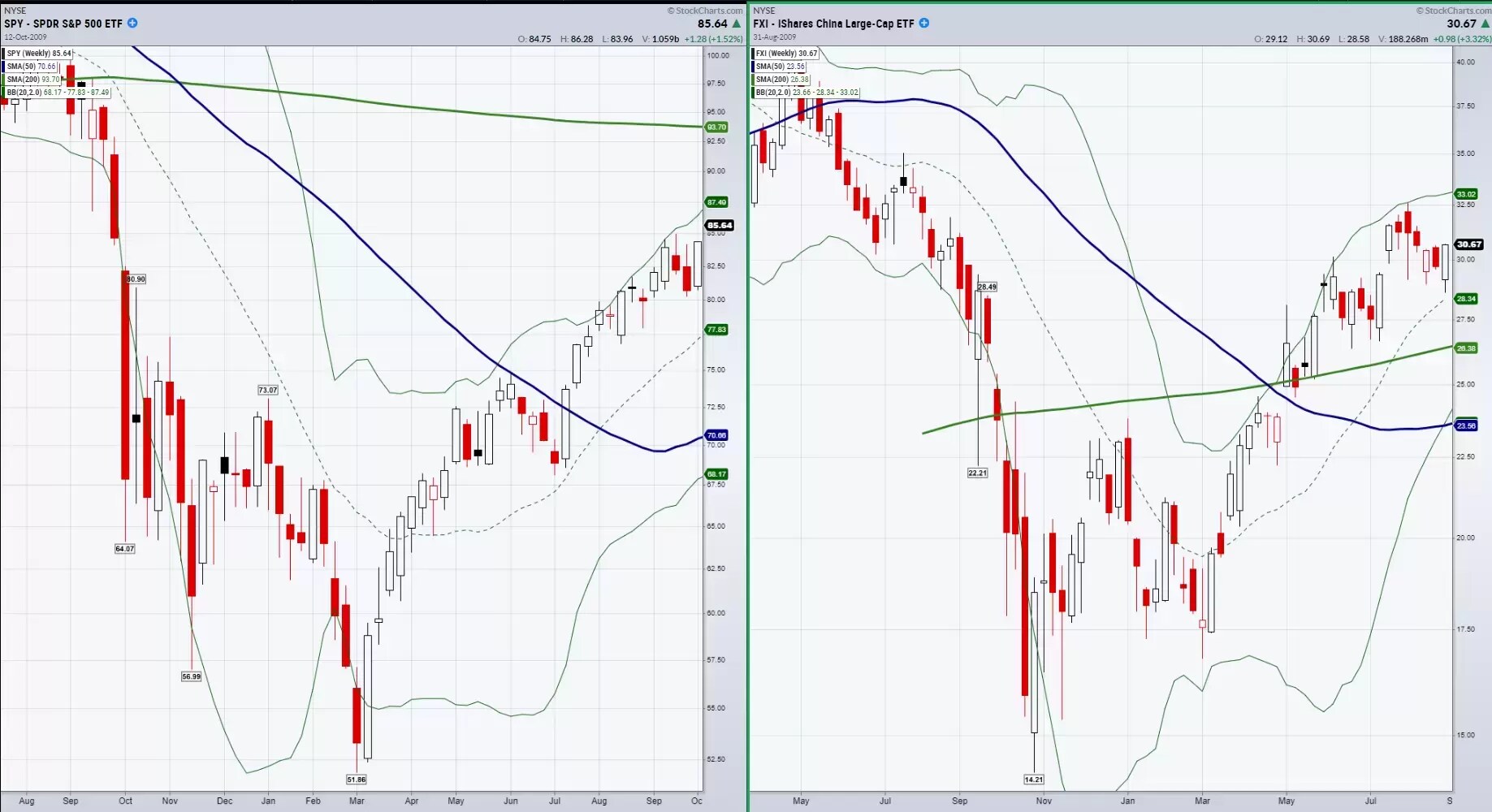Click the green 33.02 price tag on FXI axis

[1466, 194]
